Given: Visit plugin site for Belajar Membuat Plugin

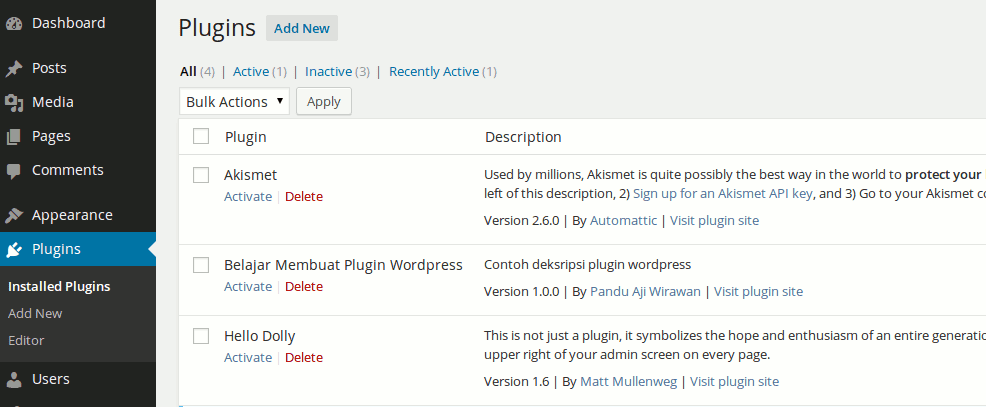Looking at the screenshot, I should (x=758, y=291).
